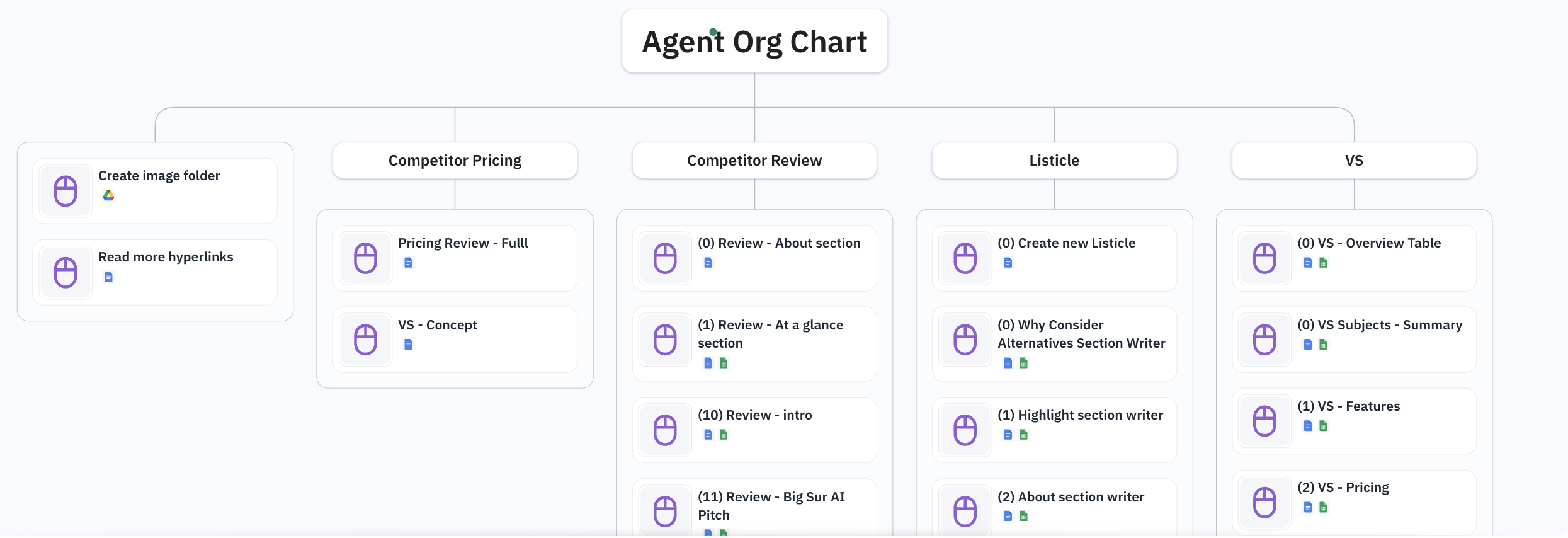The width and height of the screenshot is (1568, 538).
Task: Click the doc icon under VS Subjects - Summary
Action: pyautogui.click(x=1308, y=345)
